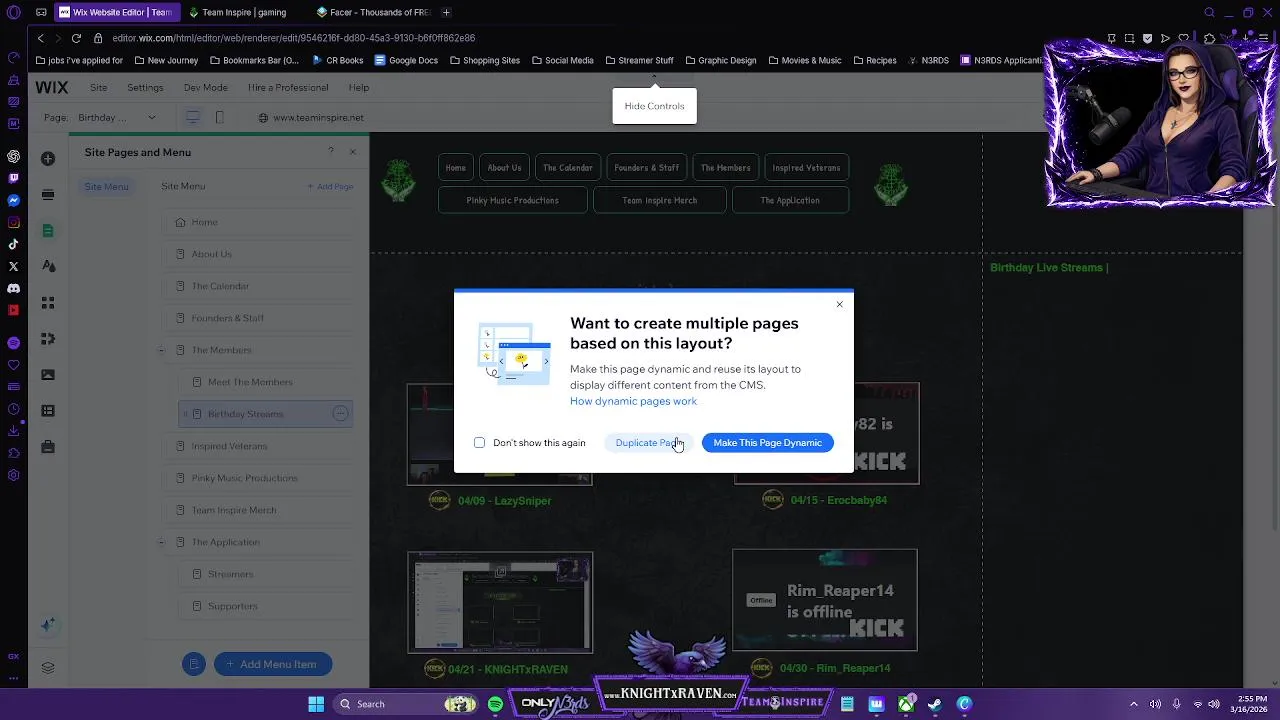The width and height of the screenshot is (1280, 720).
Task: Click the browser address bar URL
Action: [293, 38]
